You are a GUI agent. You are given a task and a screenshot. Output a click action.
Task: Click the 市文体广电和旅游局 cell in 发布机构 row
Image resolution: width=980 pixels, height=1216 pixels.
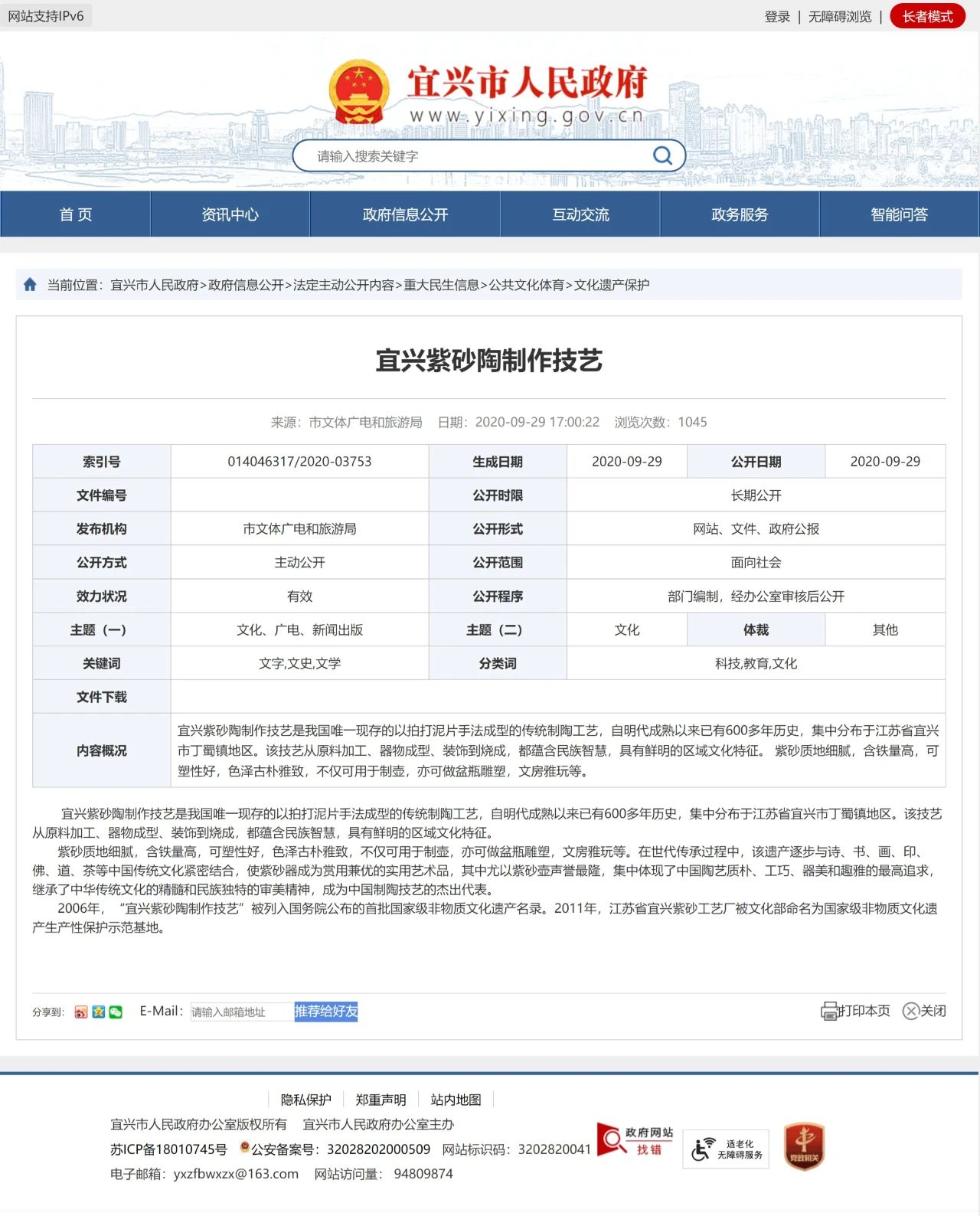click(299, 529)
